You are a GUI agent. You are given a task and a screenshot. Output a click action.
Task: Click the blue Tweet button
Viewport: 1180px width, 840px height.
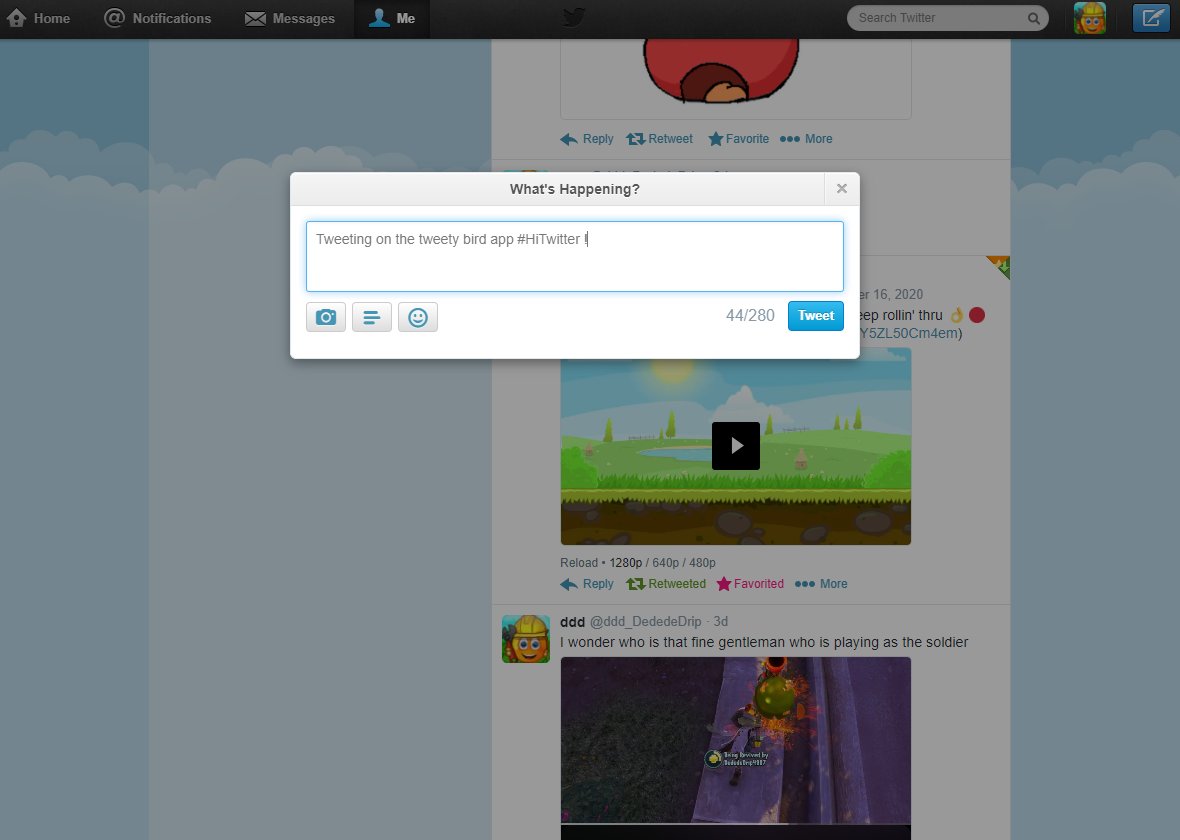click(816, 316)
